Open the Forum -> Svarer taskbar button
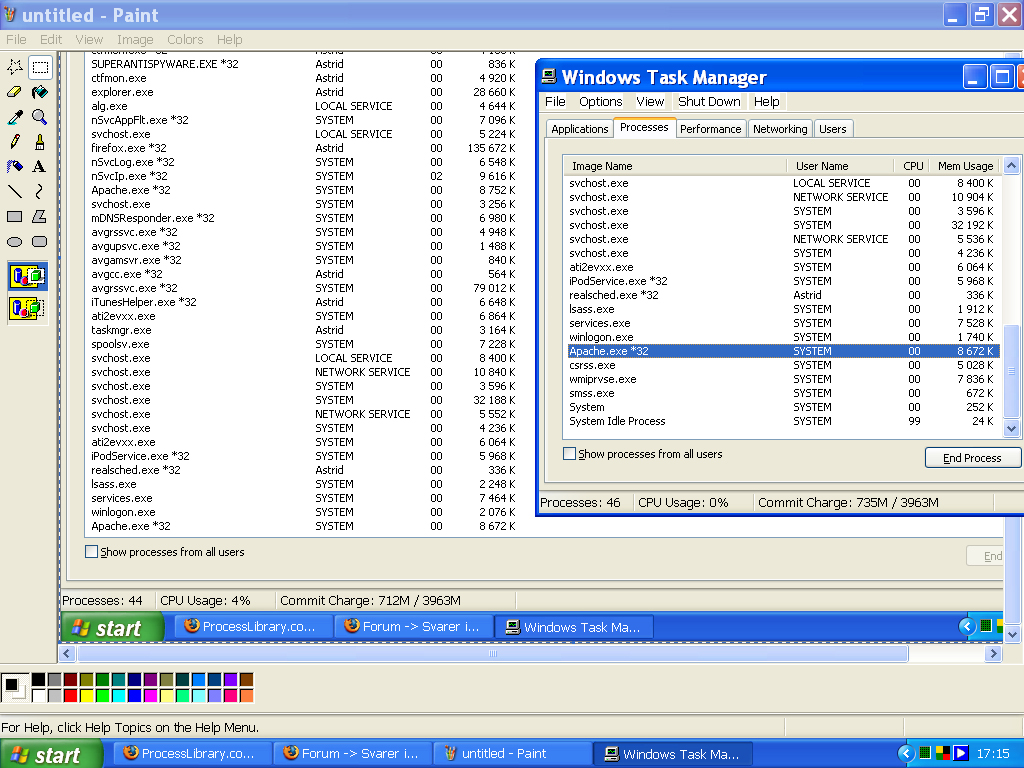The width and height of the screenshot is (1024, 768). pyautogui.click(x=353, y=754)
